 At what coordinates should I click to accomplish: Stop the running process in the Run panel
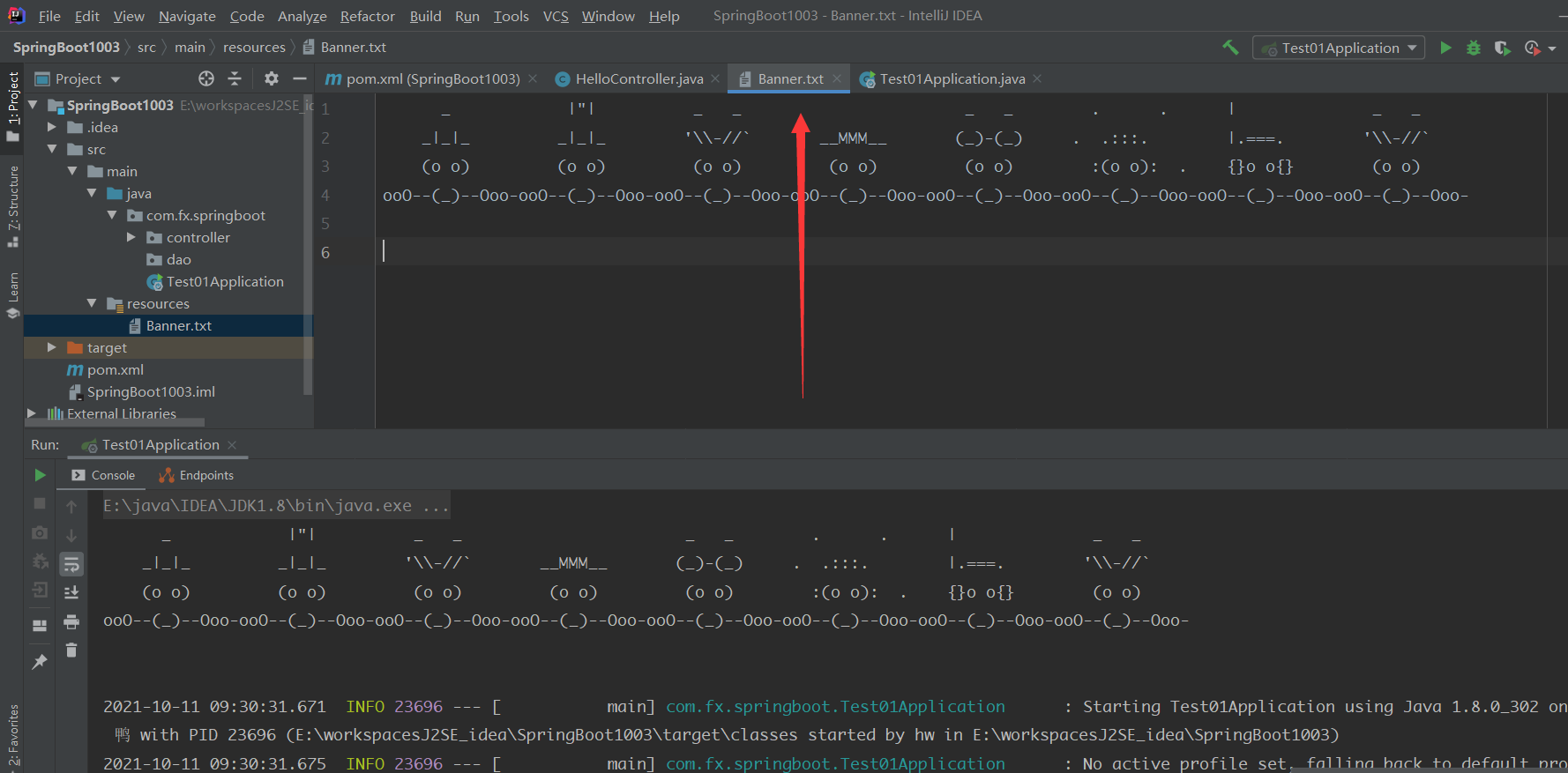pos(40,502)
